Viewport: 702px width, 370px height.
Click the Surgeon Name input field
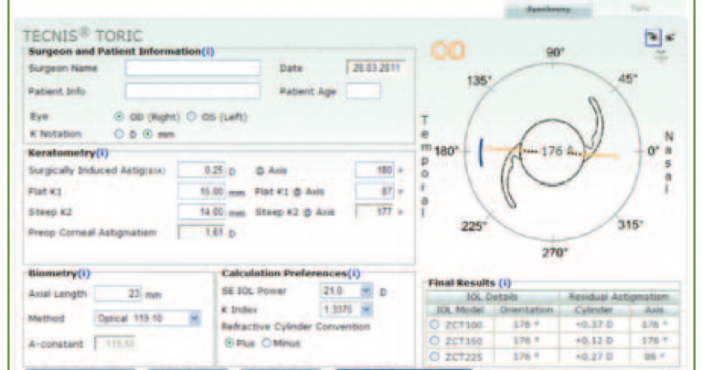tap(193, 68)
